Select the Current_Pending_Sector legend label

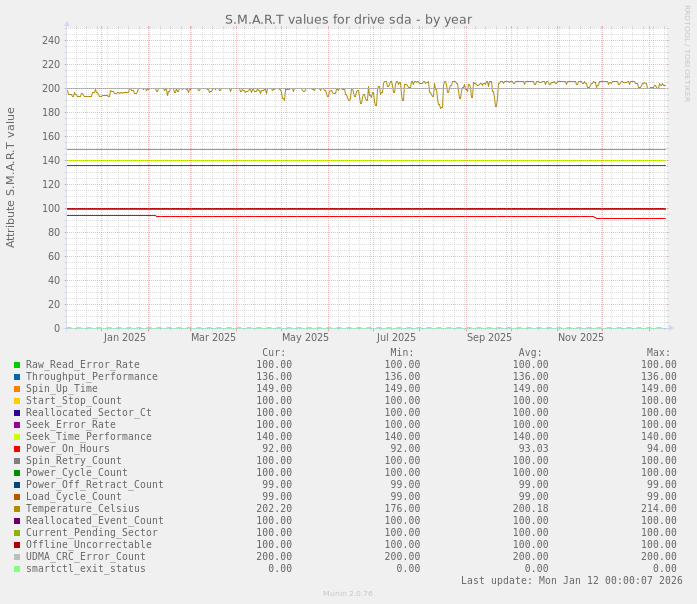(x=91, y=533)
